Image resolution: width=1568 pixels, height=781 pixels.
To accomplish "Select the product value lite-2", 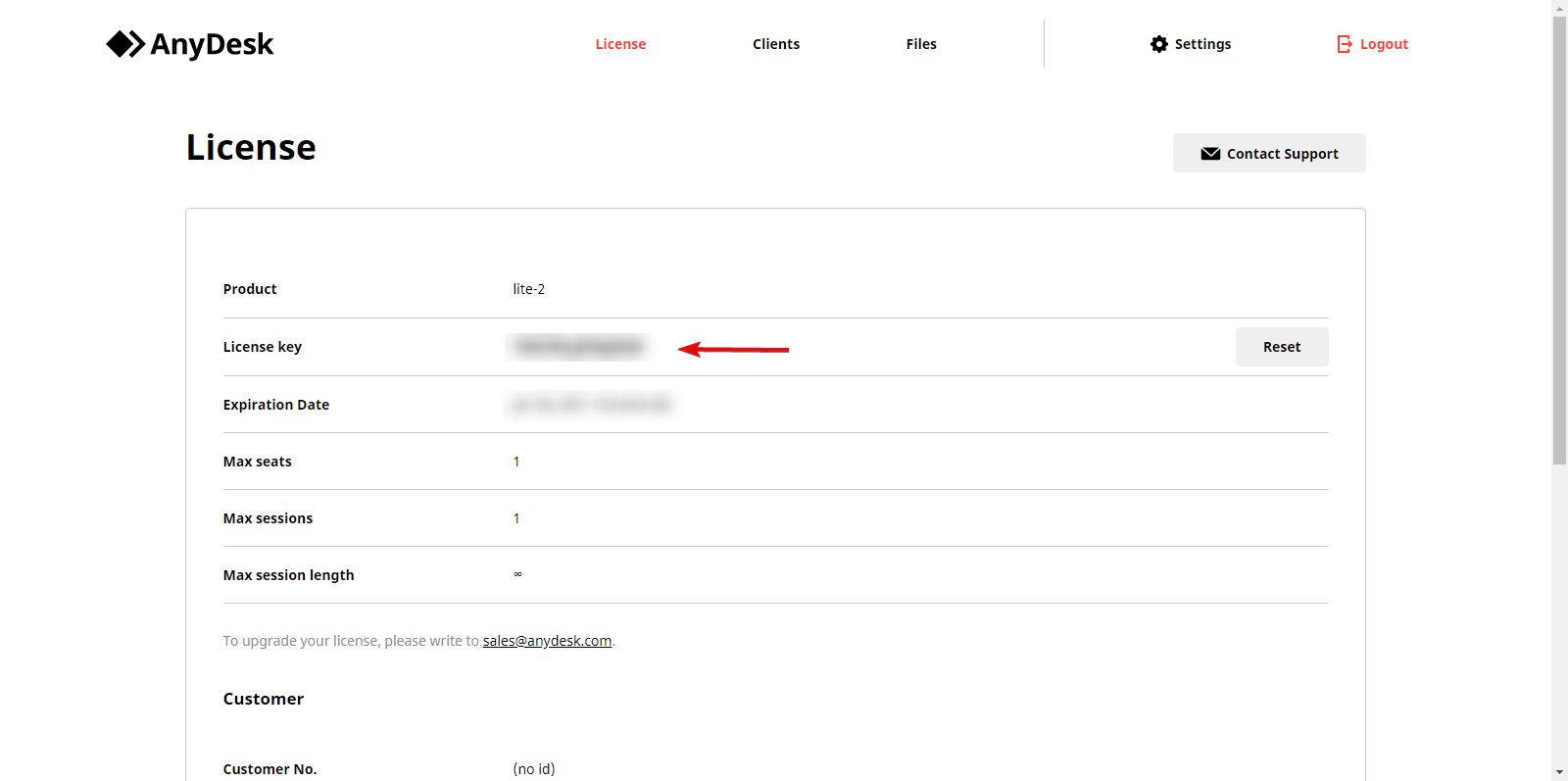I will (529, 289).
